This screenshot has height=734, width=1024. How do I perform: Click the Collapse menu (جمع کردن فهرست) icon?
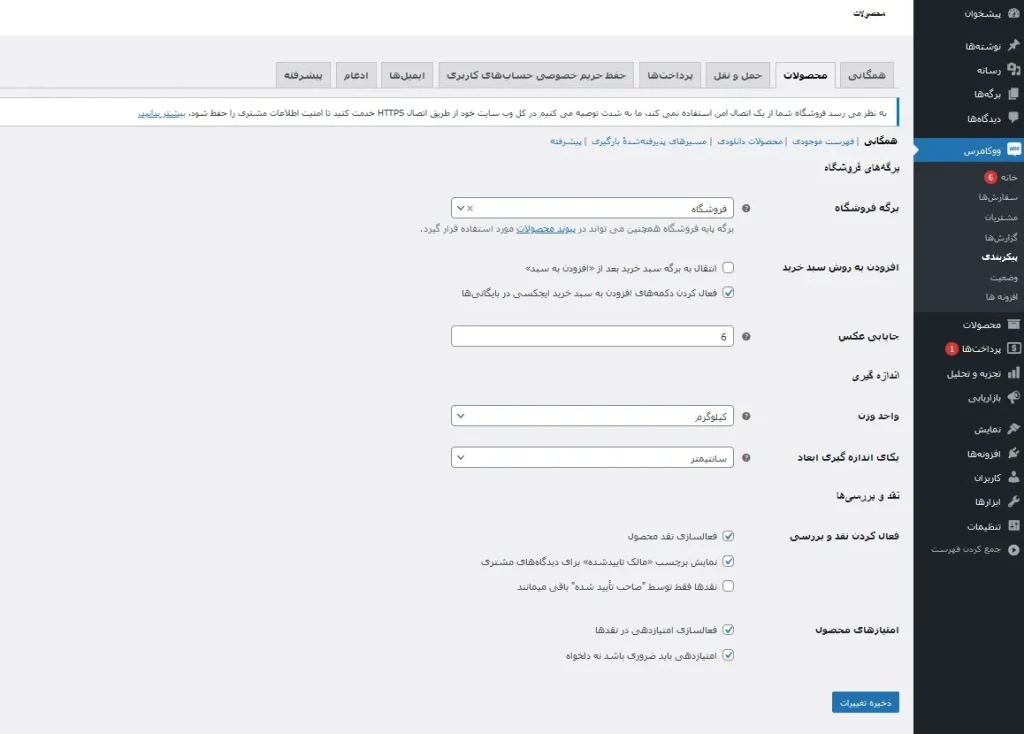coord(1013,549)
